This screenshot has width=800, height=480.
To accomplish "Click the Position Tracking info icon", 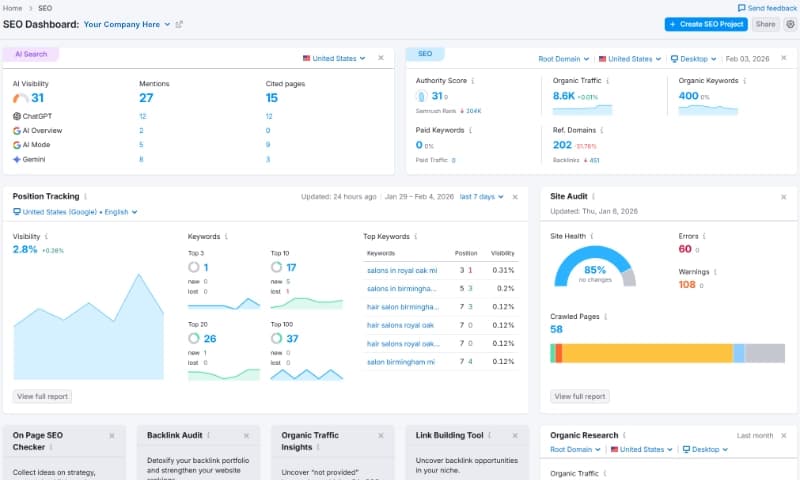I will tap(86, 196).
